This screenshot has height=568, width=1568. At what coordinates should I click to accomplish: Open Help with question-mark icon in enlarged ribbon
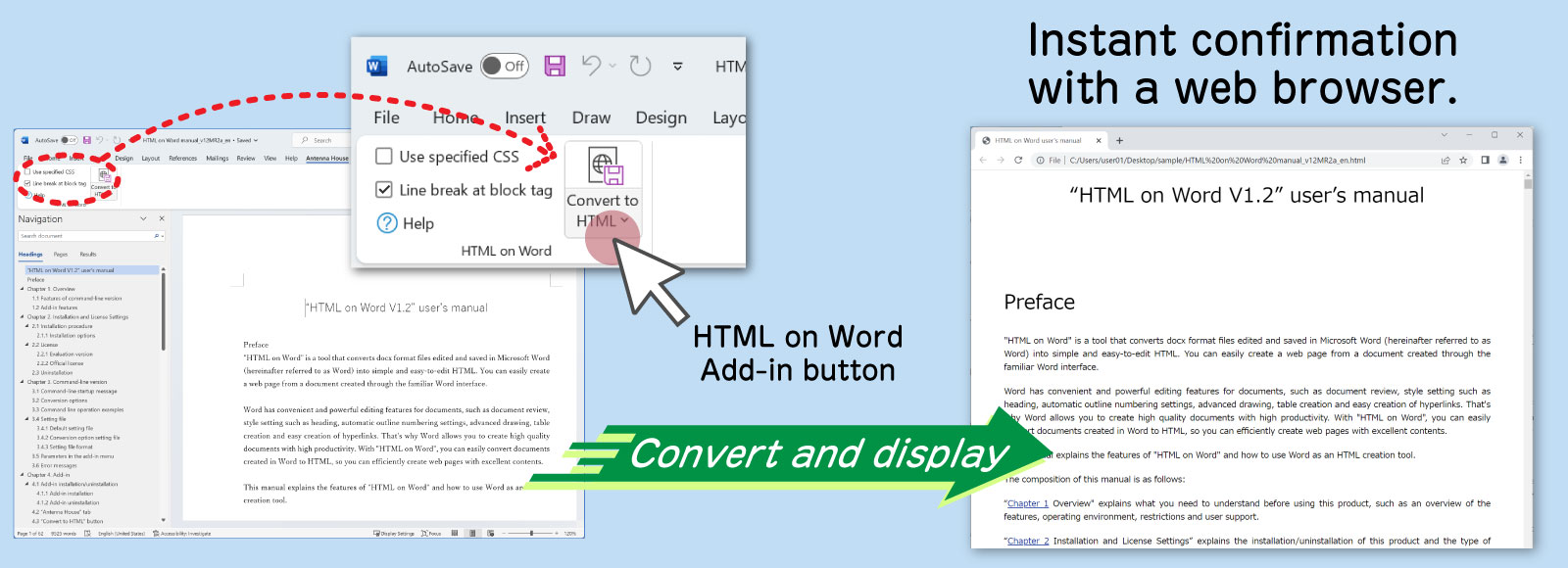(406, 223)
